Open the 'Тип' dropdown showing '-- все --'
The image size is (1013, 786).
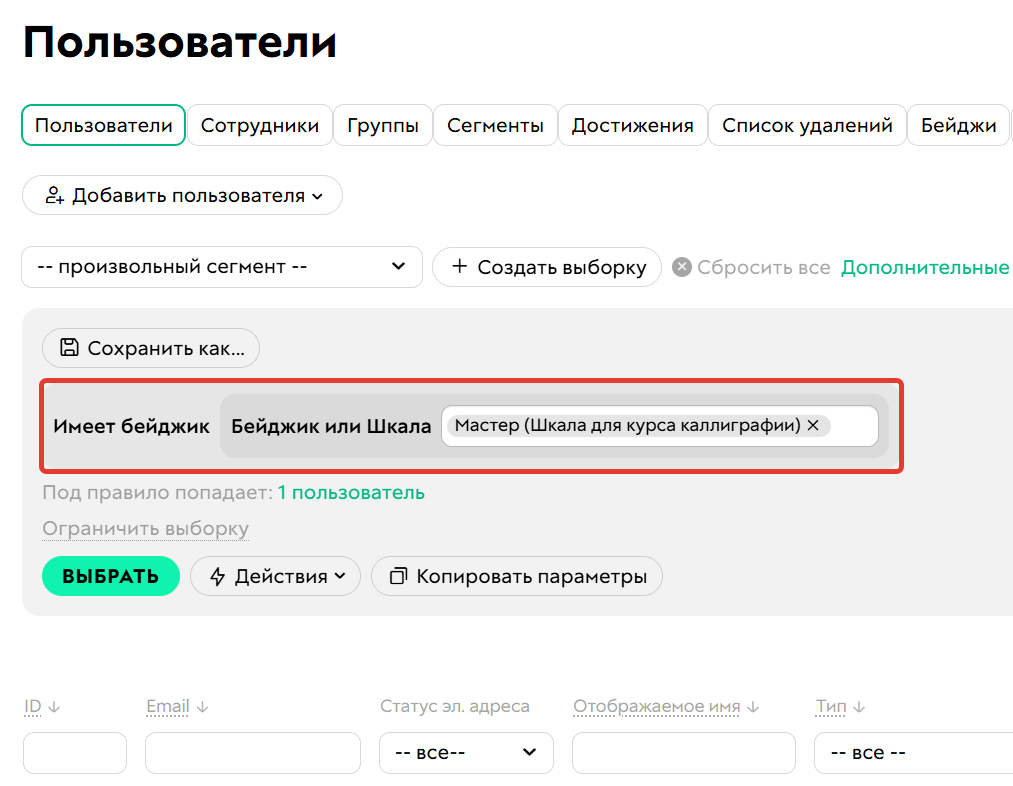(x=913, y=753)
